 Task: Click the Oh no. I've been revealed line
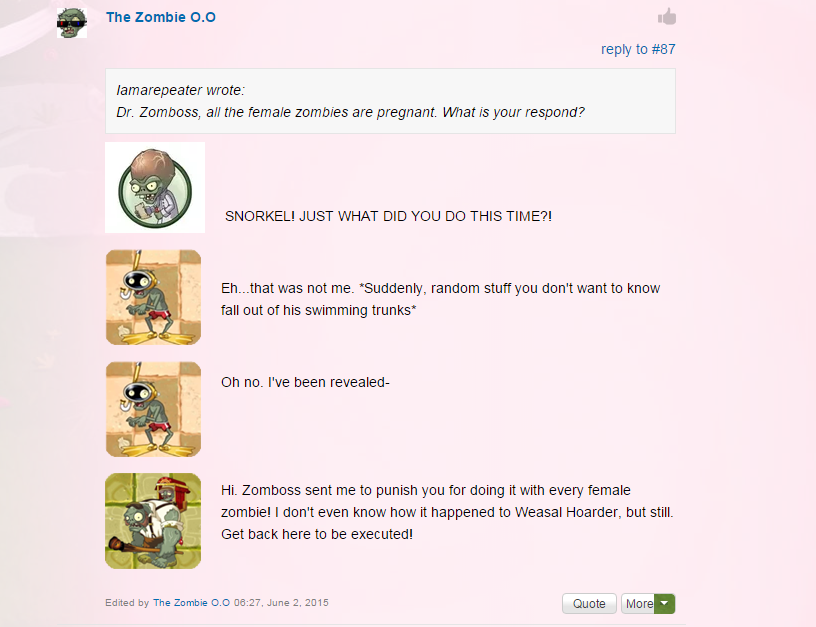[x=305, y=382]
